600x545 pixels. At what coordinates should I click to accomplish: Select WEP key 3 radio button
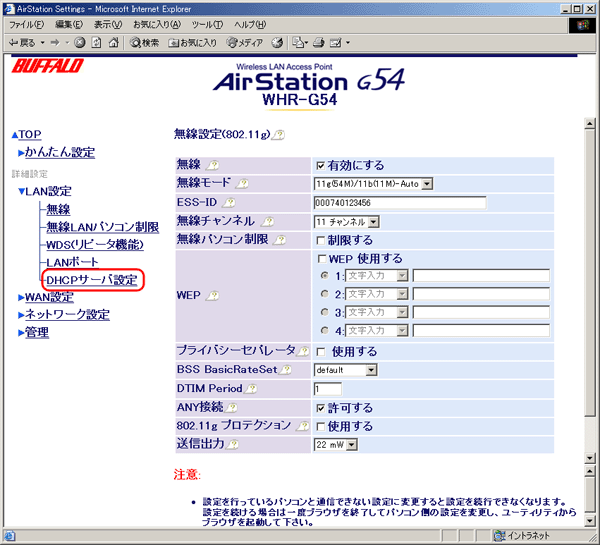tap(325, 312)
